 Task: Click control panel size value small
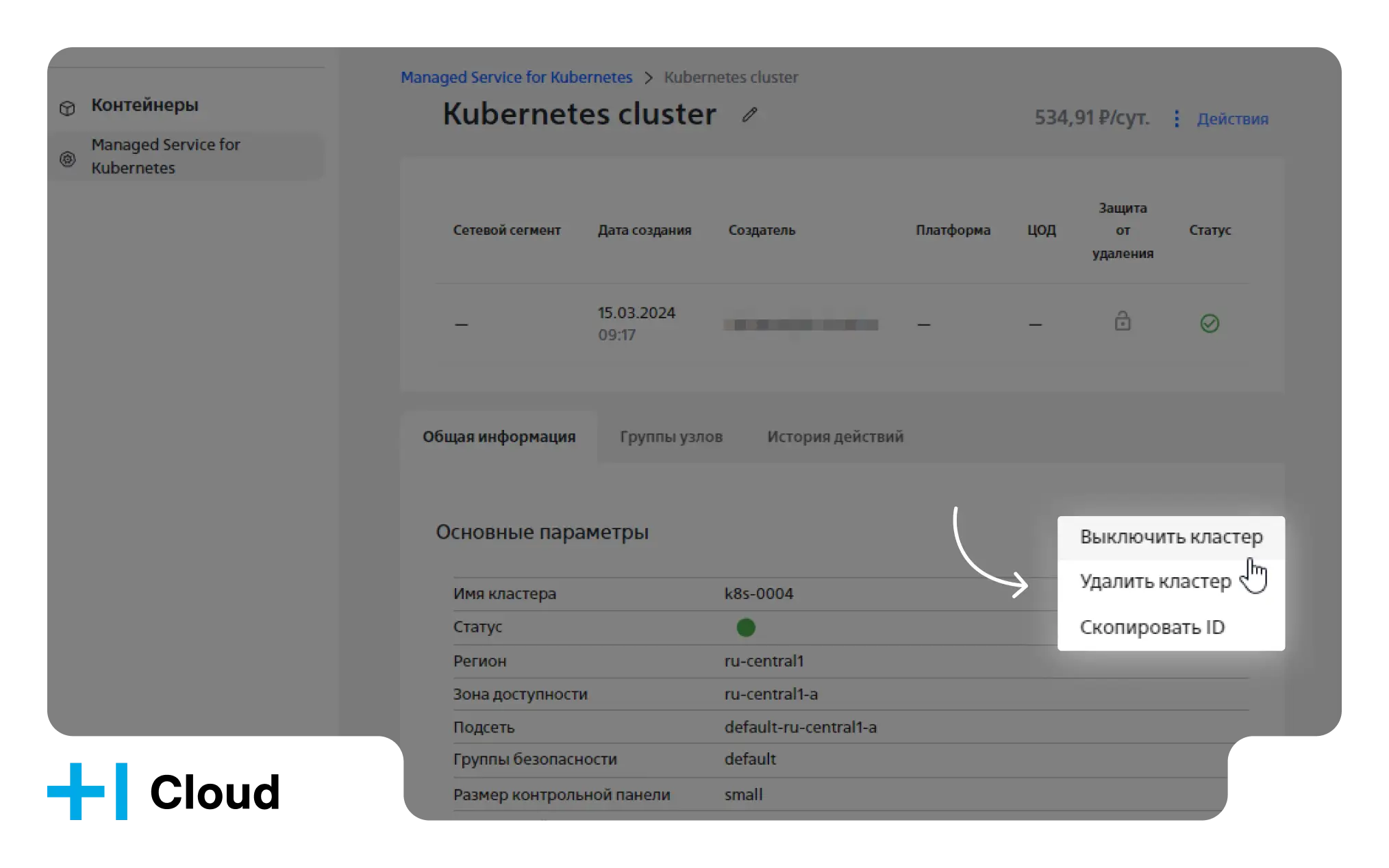click(x=743, y=795)
